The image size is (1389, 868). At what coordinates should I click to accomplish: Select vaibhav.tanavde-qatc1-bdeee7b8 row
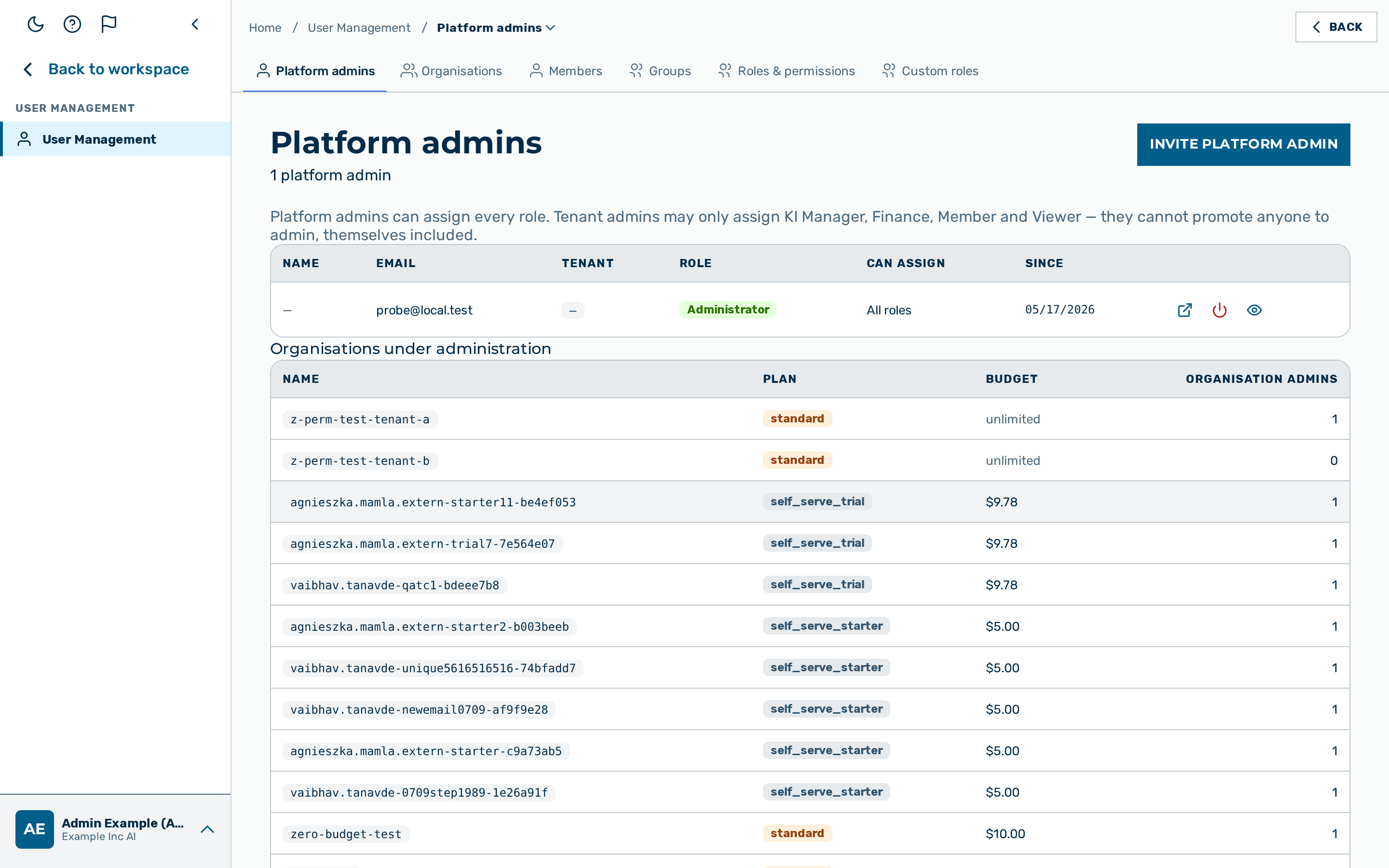click(810, 584)
